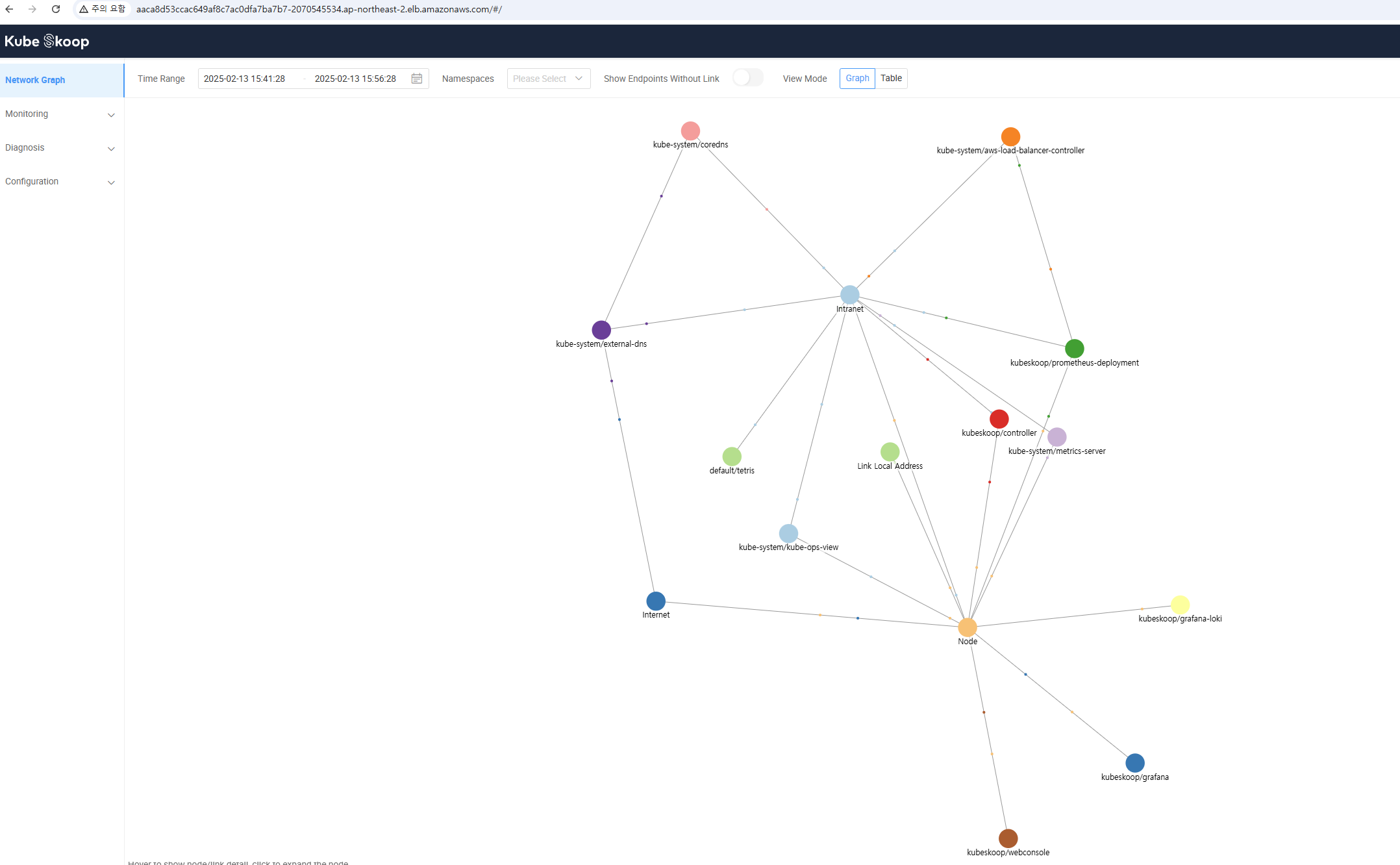Click the kube-system/coredns node circle
The width and height of the screenshot is (1400, 865).
tap(690, 131)
